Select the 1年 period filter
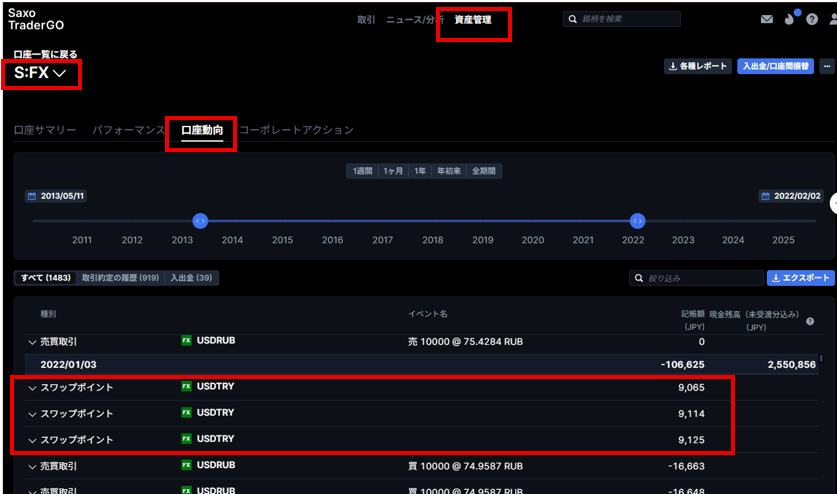 (x=420, y=171)
